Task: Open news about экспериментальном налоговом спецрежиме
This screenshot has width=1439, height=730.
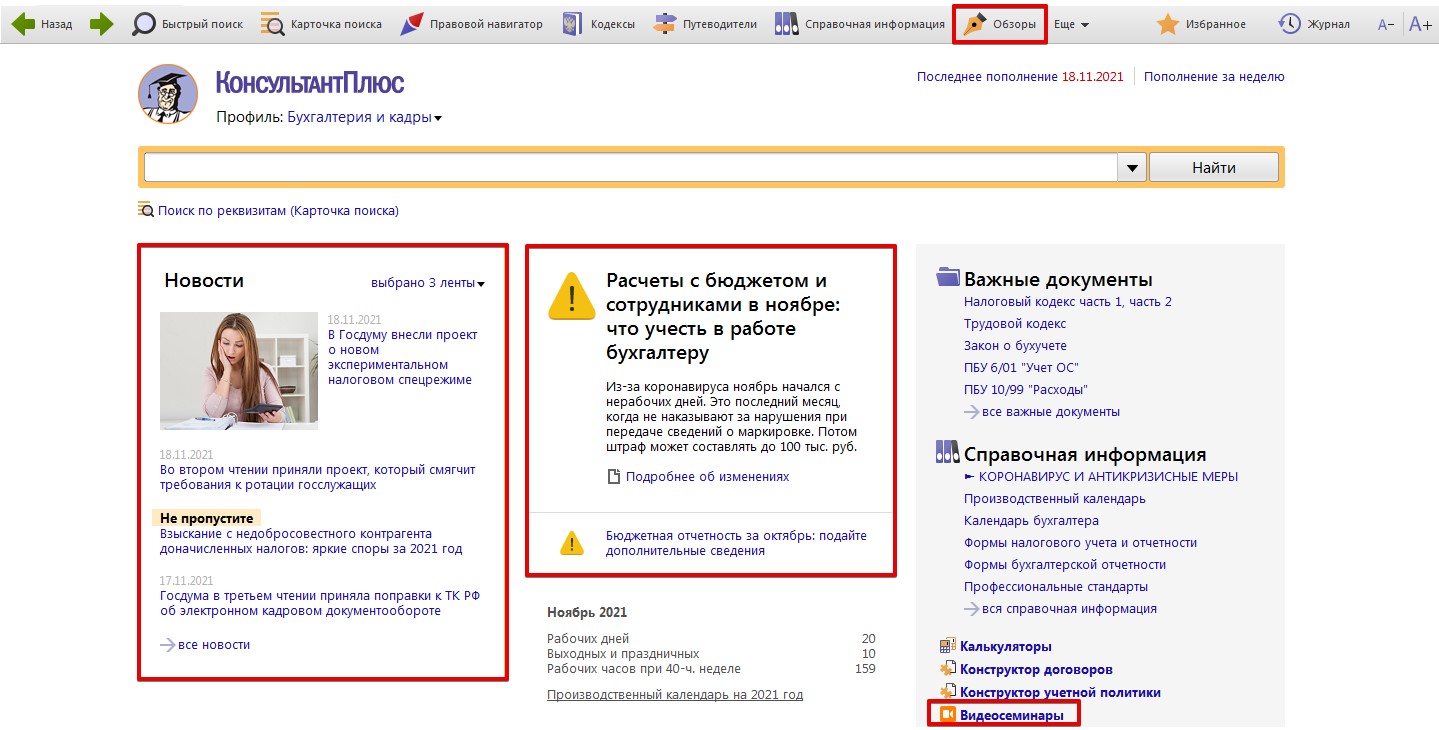Action: coord(403,357)
